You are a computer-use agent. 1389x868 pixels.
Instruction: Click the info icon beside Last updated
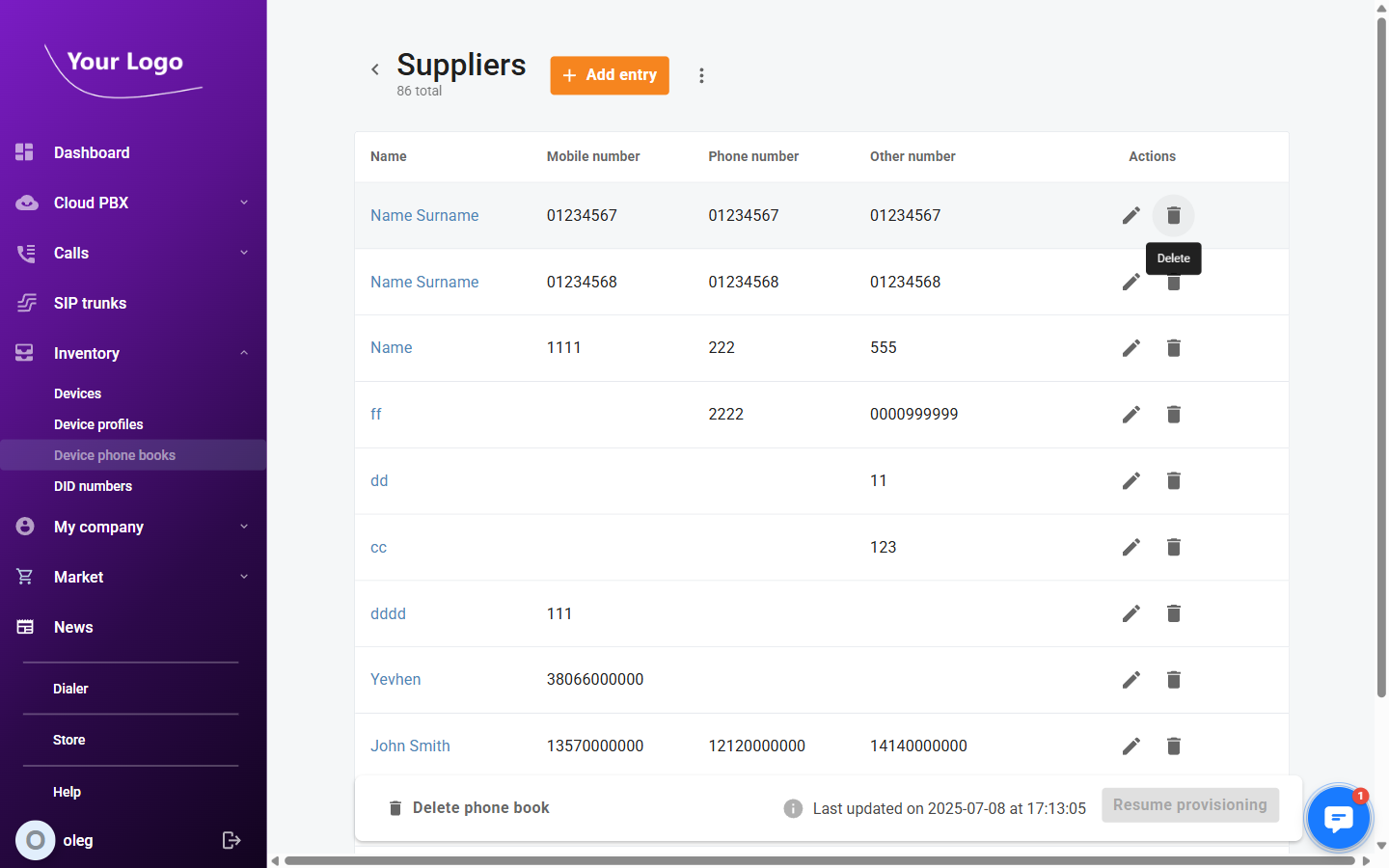(x=793, y=808)
